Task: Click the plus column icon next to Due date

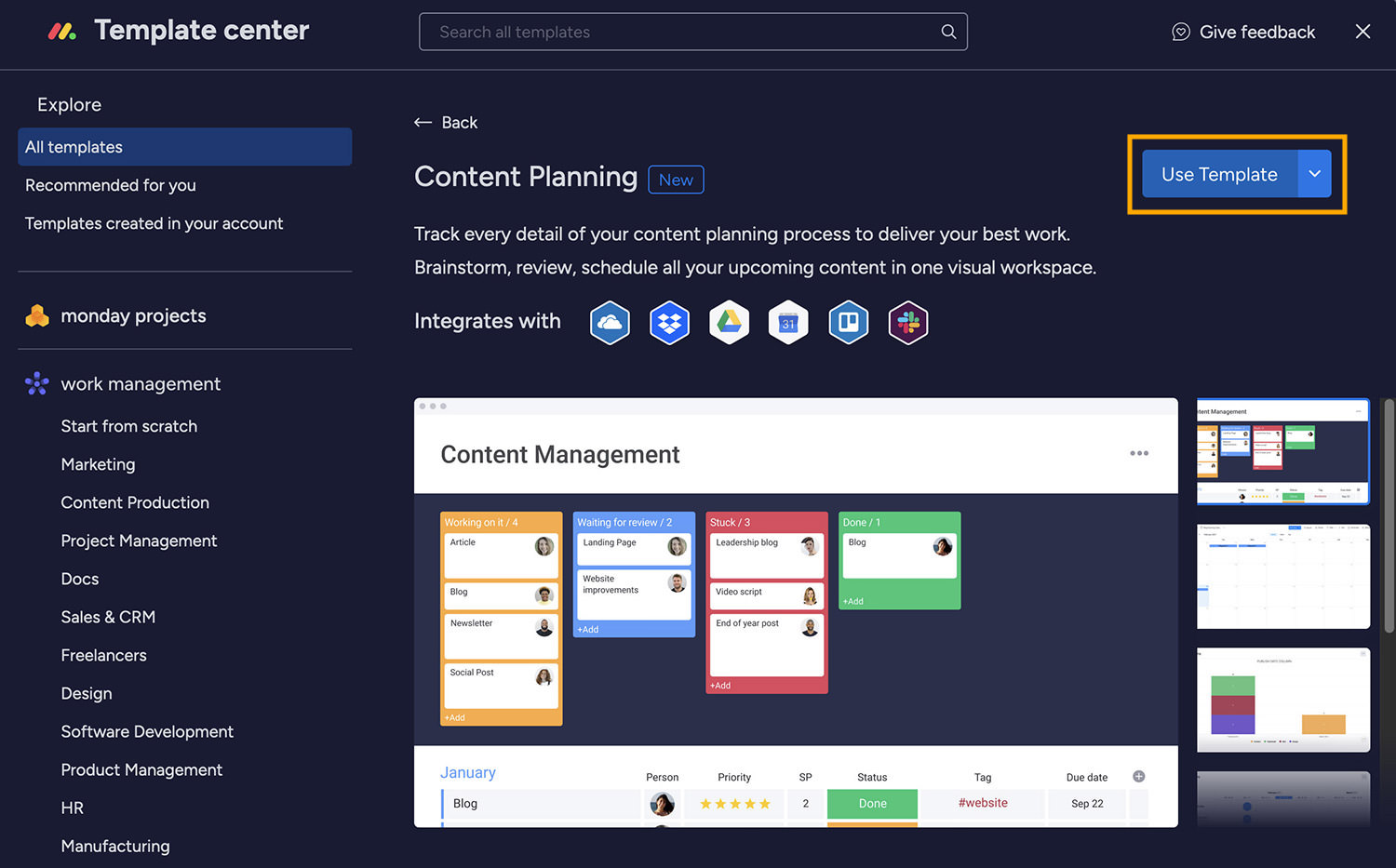Action: pos(1138,777)
